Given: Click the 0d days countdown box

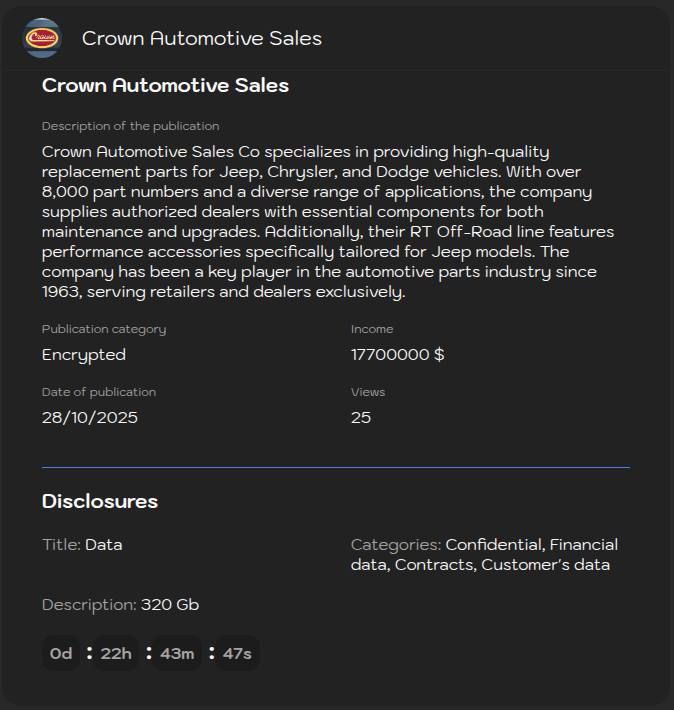Looking at the screenshot, I should click(x=61, y=654).
